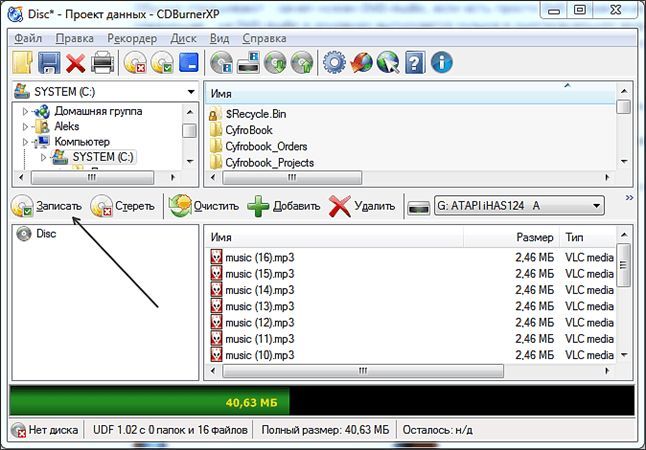Open the Вид menu
The width and height of the screenshot is (646, 450).
(219, 38)
